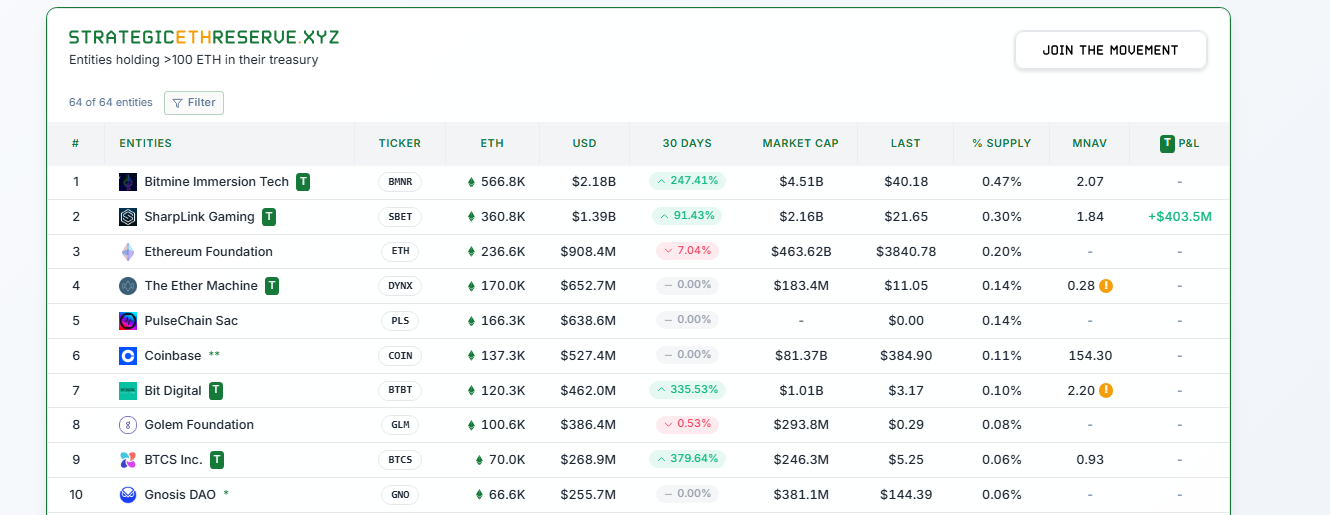Click the red 7.04% change pill

pyautogui.click(x=687, y=251)
